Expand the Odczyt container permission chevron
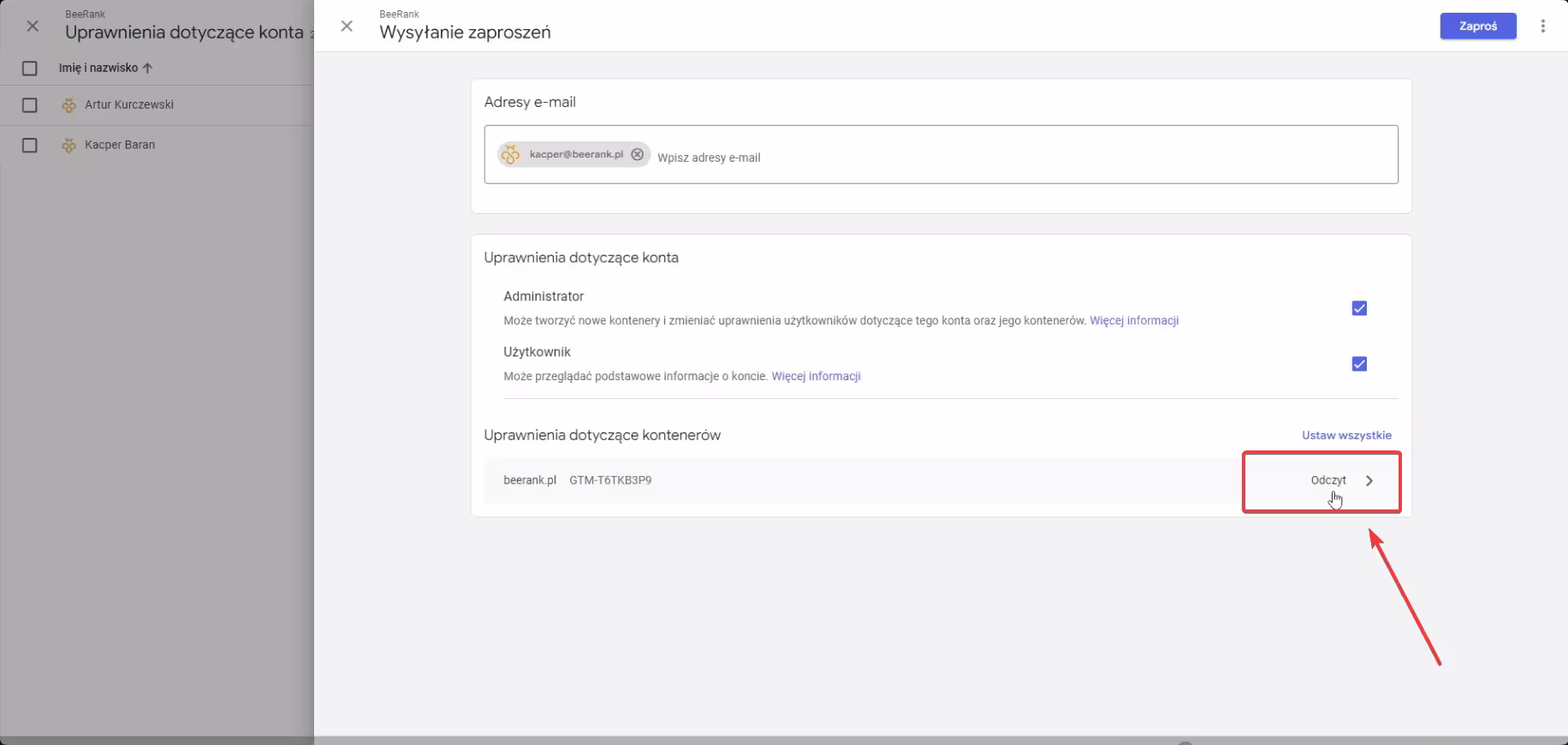1568x745 pixels. pos(1369,481)
